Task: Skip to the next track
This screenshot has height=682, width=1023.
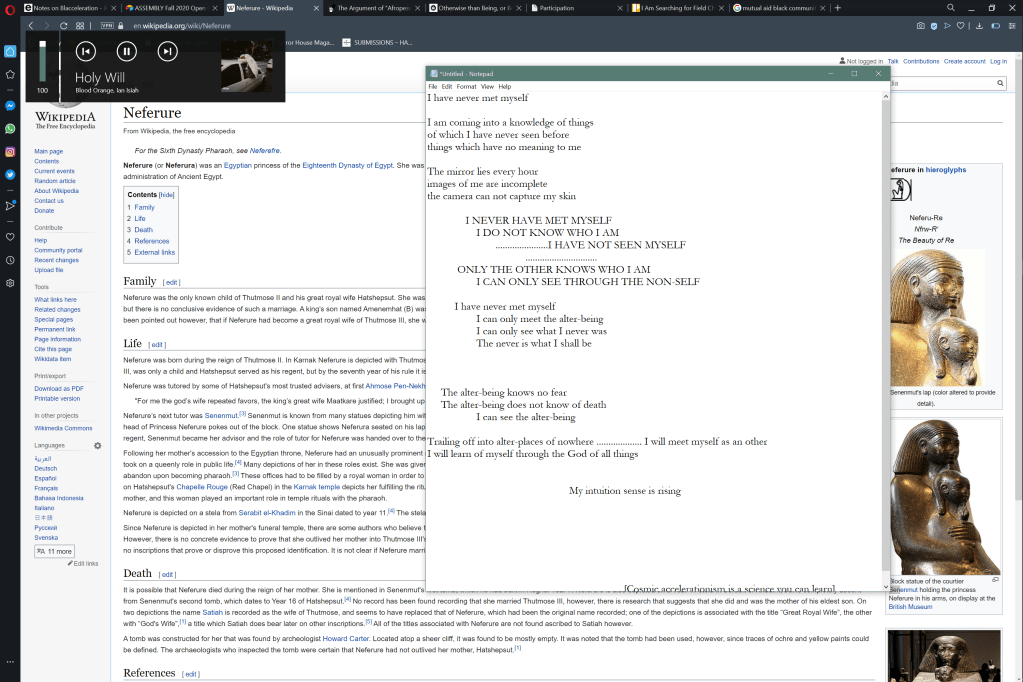Action: pos(167,51)
